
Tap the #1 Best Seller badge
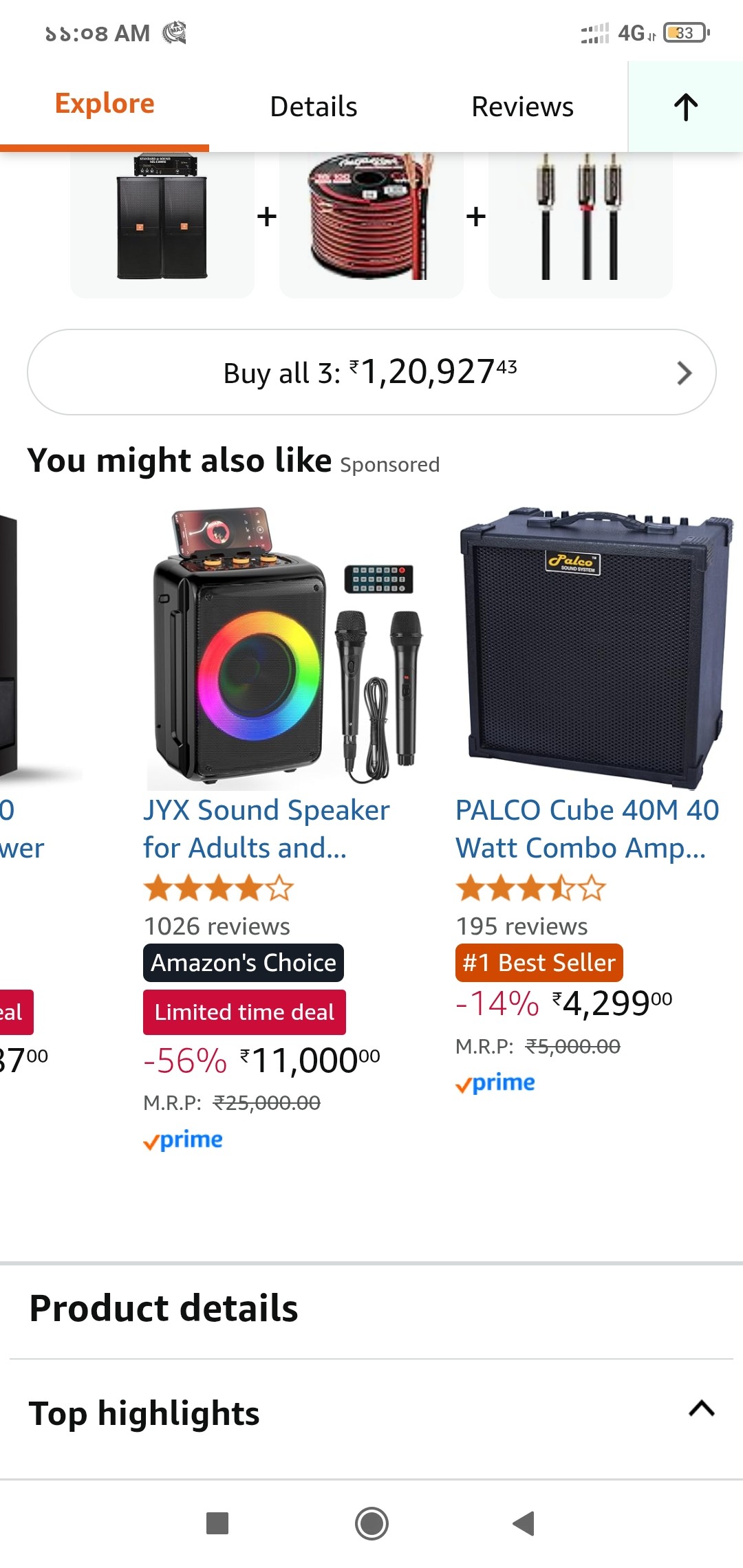(x=539, y=963)
